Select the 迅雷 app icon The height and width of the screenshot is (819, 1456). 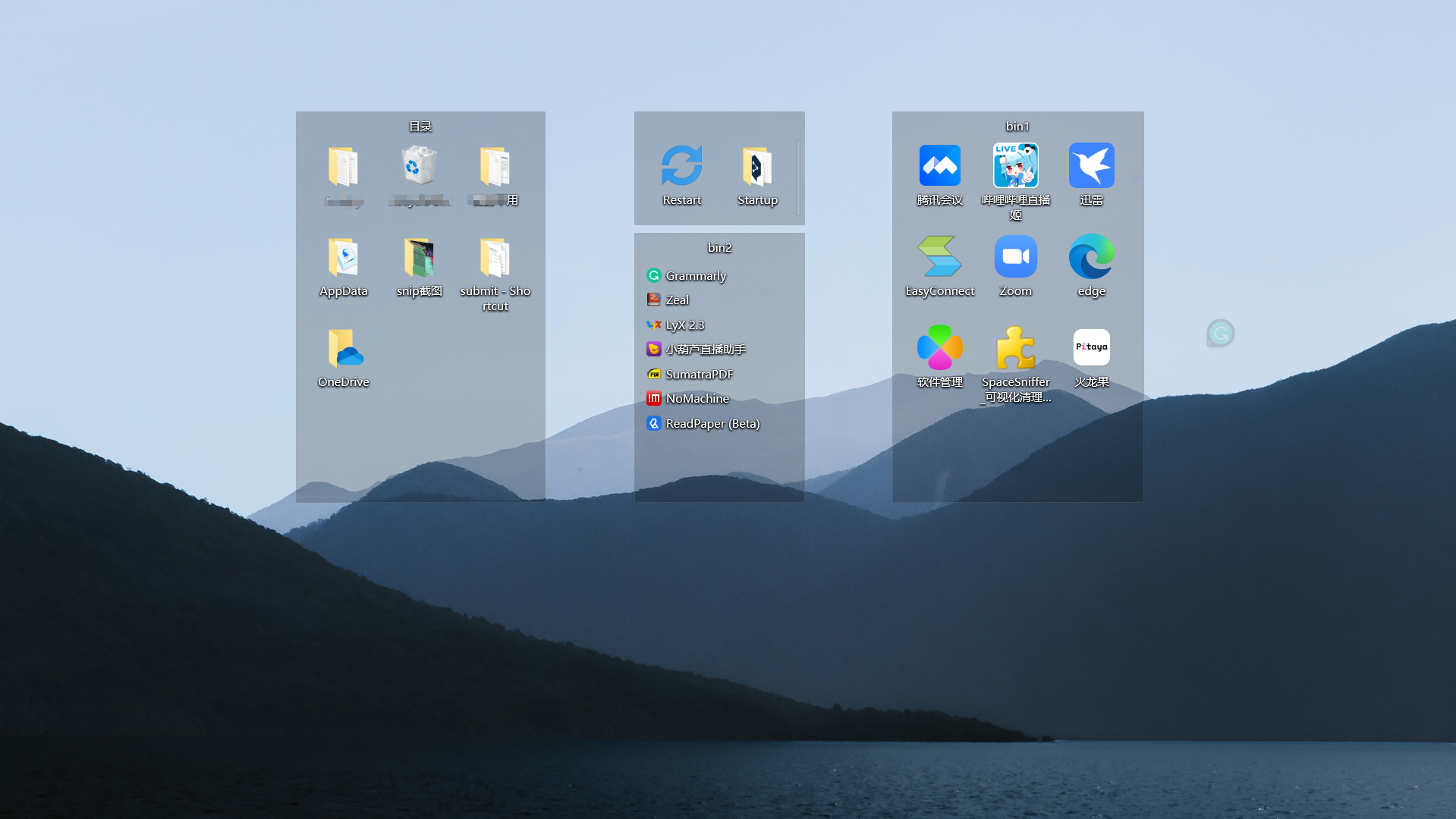point(1092,165)
